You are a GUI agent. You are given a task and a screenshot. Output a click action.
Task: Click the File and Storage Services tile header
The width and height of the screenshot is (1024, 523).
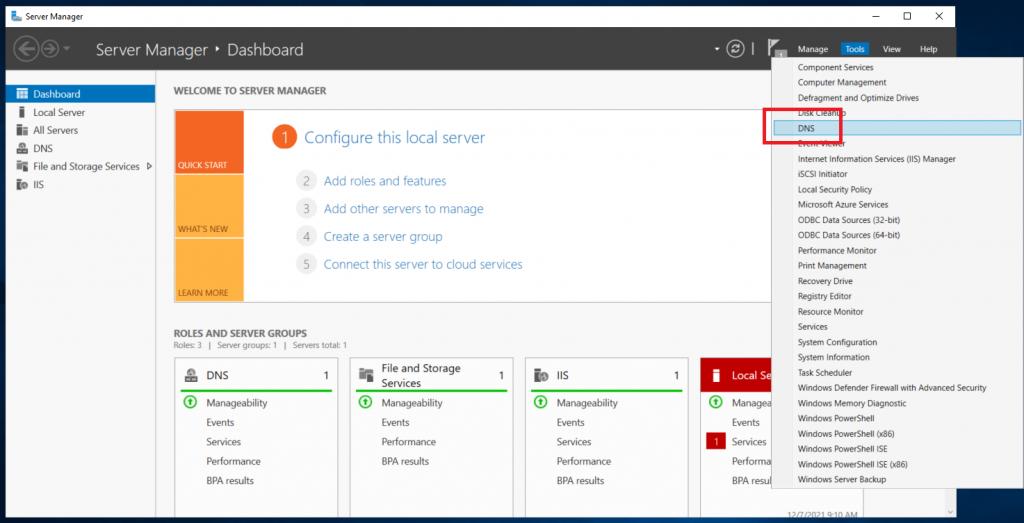pyautogui.click(x=432, y=375)
